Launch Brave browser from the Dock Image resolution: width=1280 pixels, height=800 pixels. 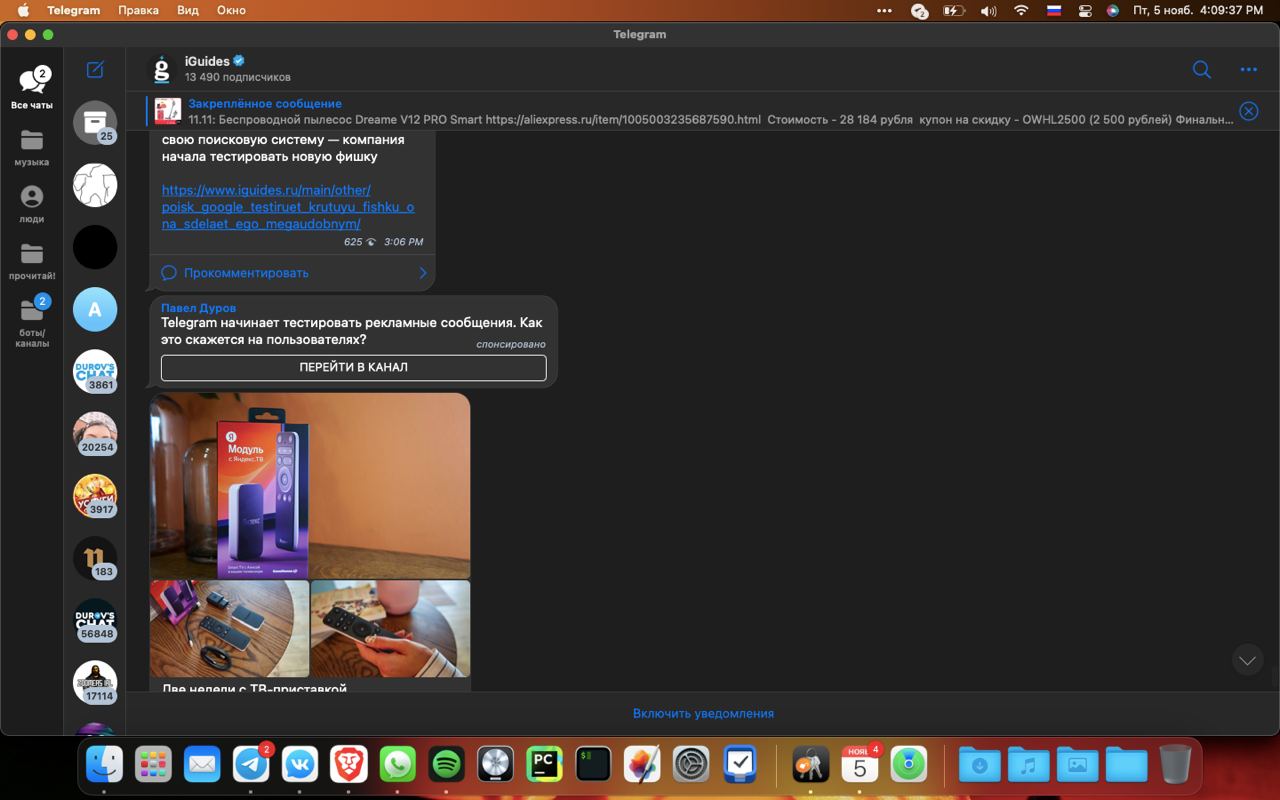[349, 765]
